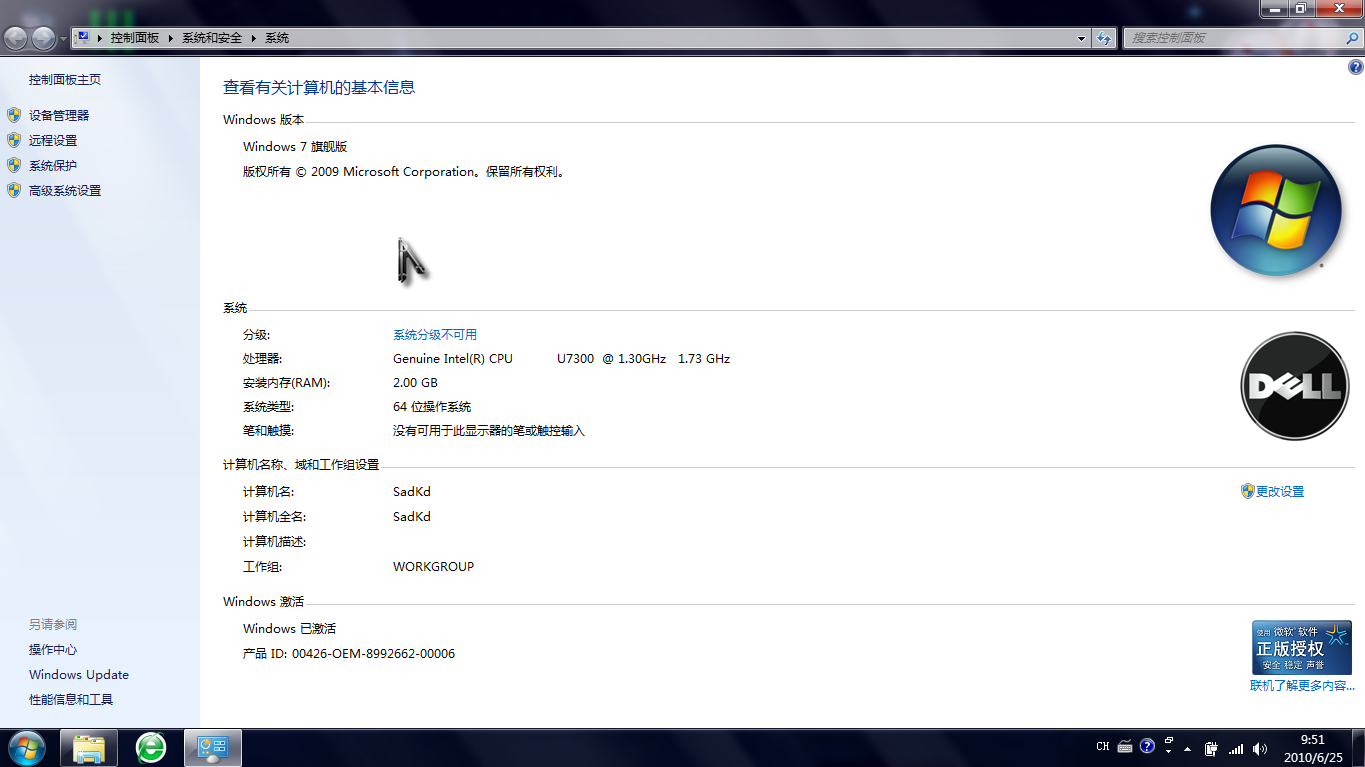Open 设备管理器 from the sidebar
1365x767 pixels.
click(59, 116)
